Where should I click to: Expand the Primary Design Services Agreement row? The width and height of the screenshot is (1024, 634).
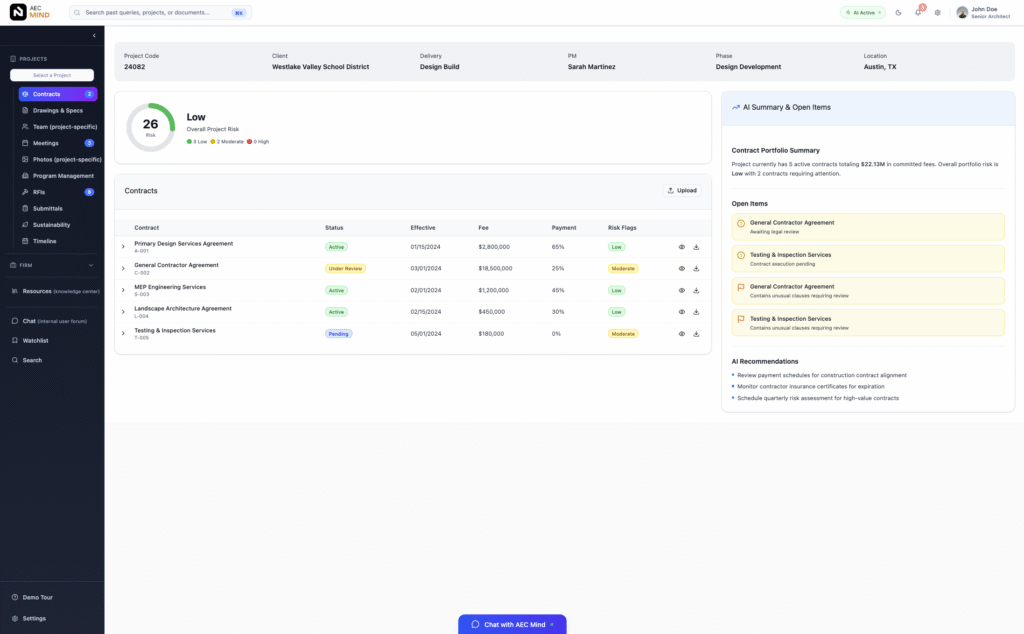(123, 247)
